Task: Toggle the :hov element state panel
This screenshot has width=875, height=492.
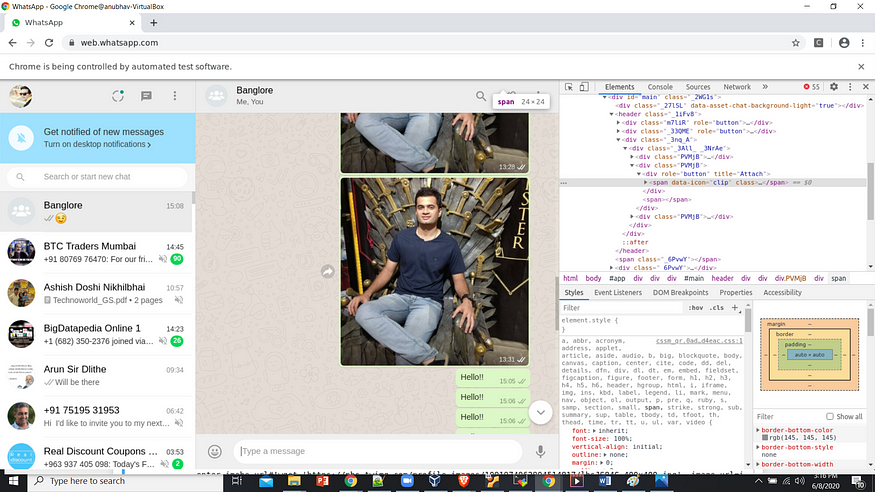Action: (x=695, y=308)
